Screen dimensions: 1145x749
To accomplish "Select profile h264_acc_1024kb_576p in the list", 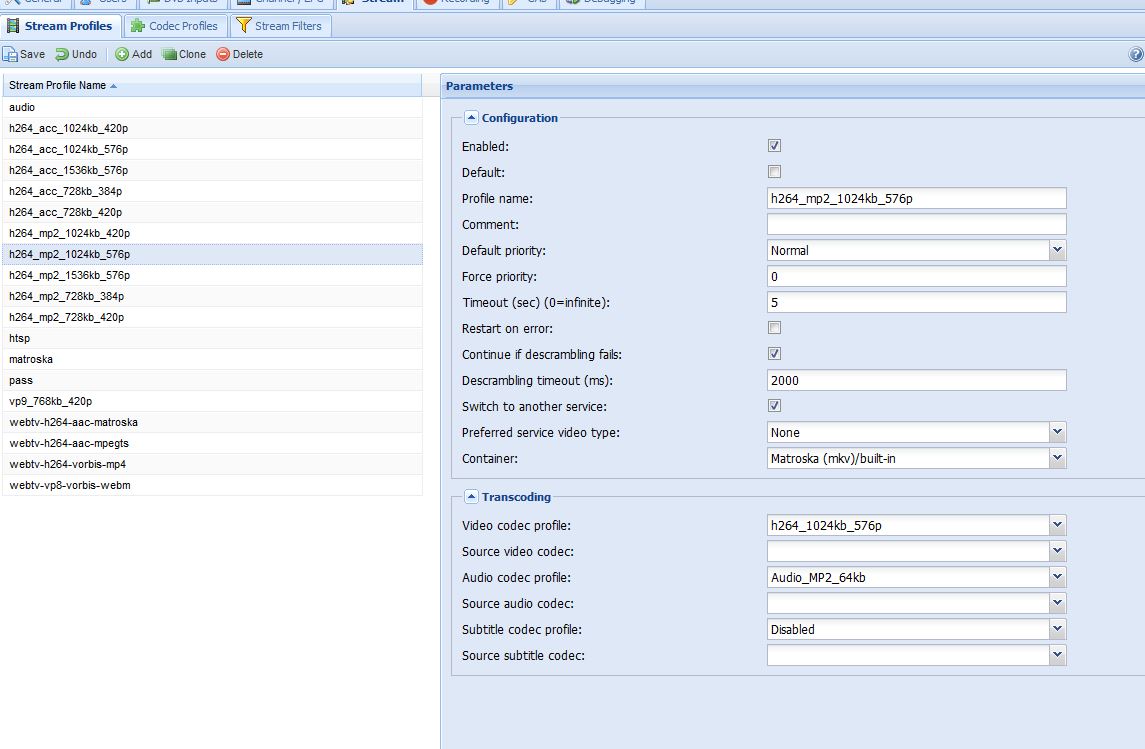I will pyautogui.click(x=212, y=149).
